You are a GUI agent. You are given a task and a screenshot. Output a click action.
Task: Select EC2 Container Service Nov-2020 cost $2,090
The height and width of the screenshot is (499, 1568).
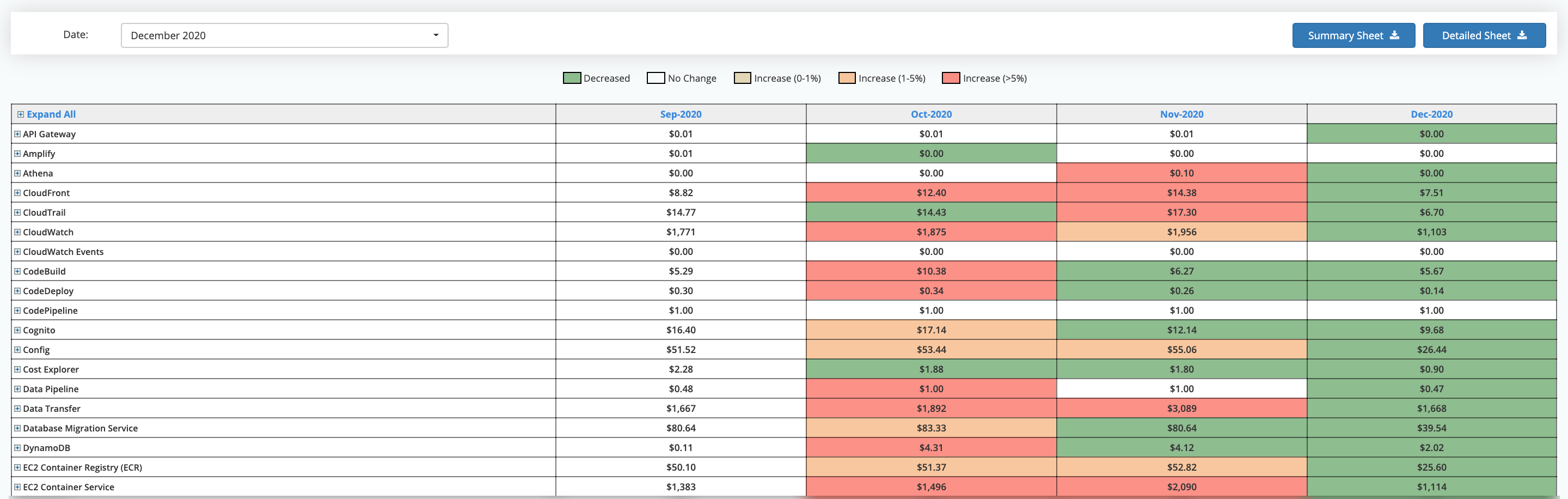coord(1181,487)
